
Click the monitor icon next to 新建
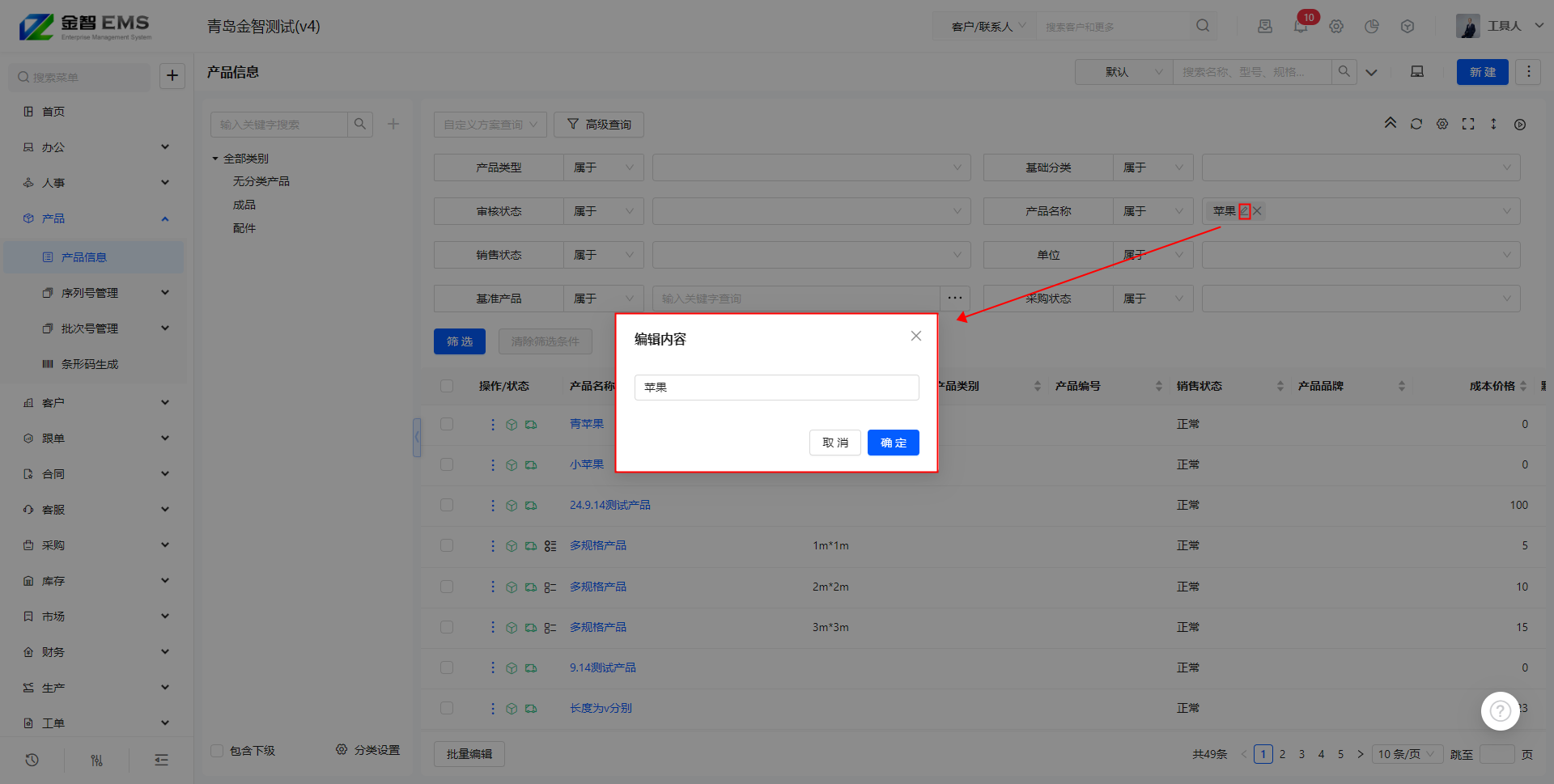[1417, 72]
